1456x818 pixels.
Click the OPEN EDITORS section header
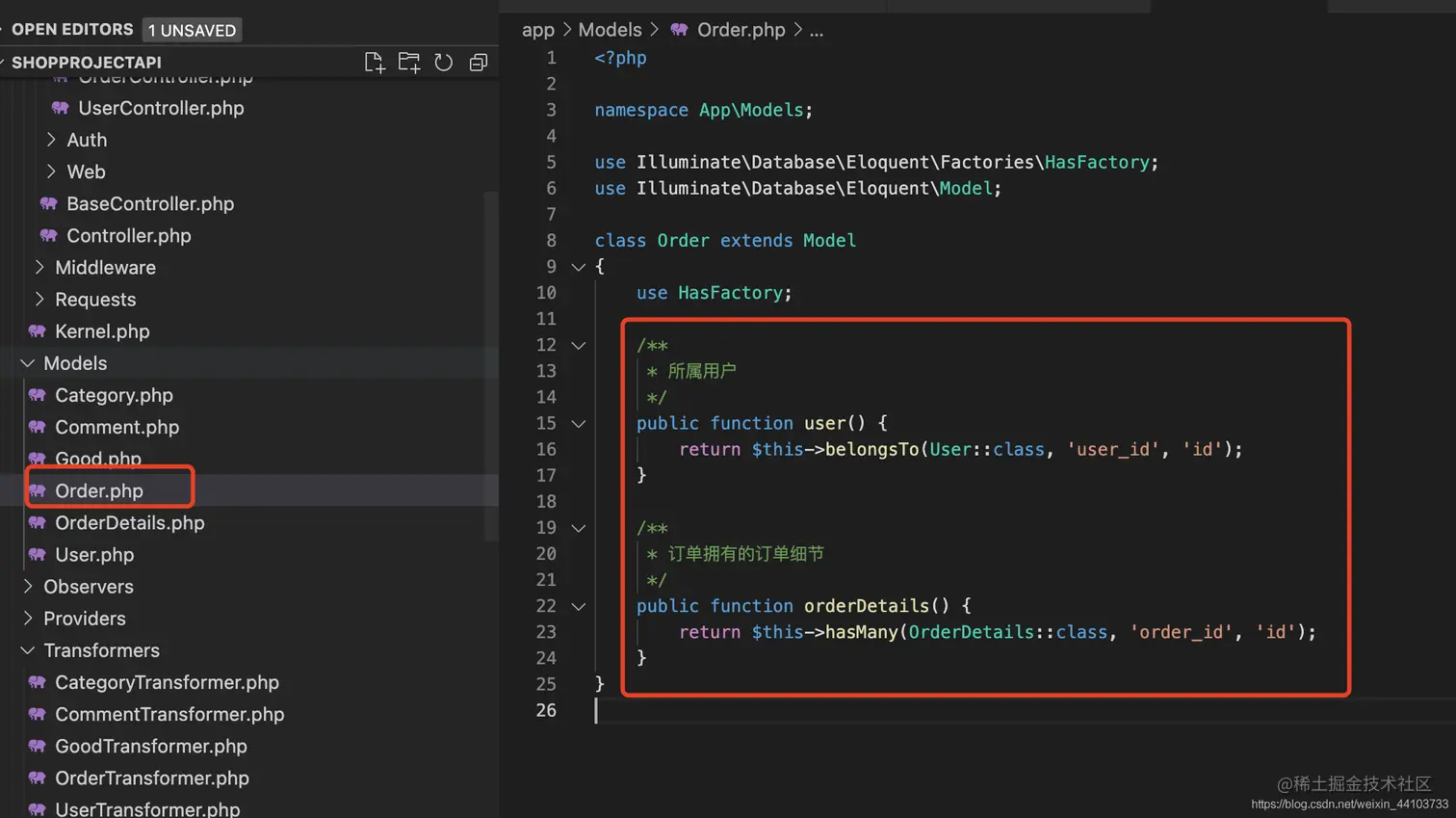[72, 30]
